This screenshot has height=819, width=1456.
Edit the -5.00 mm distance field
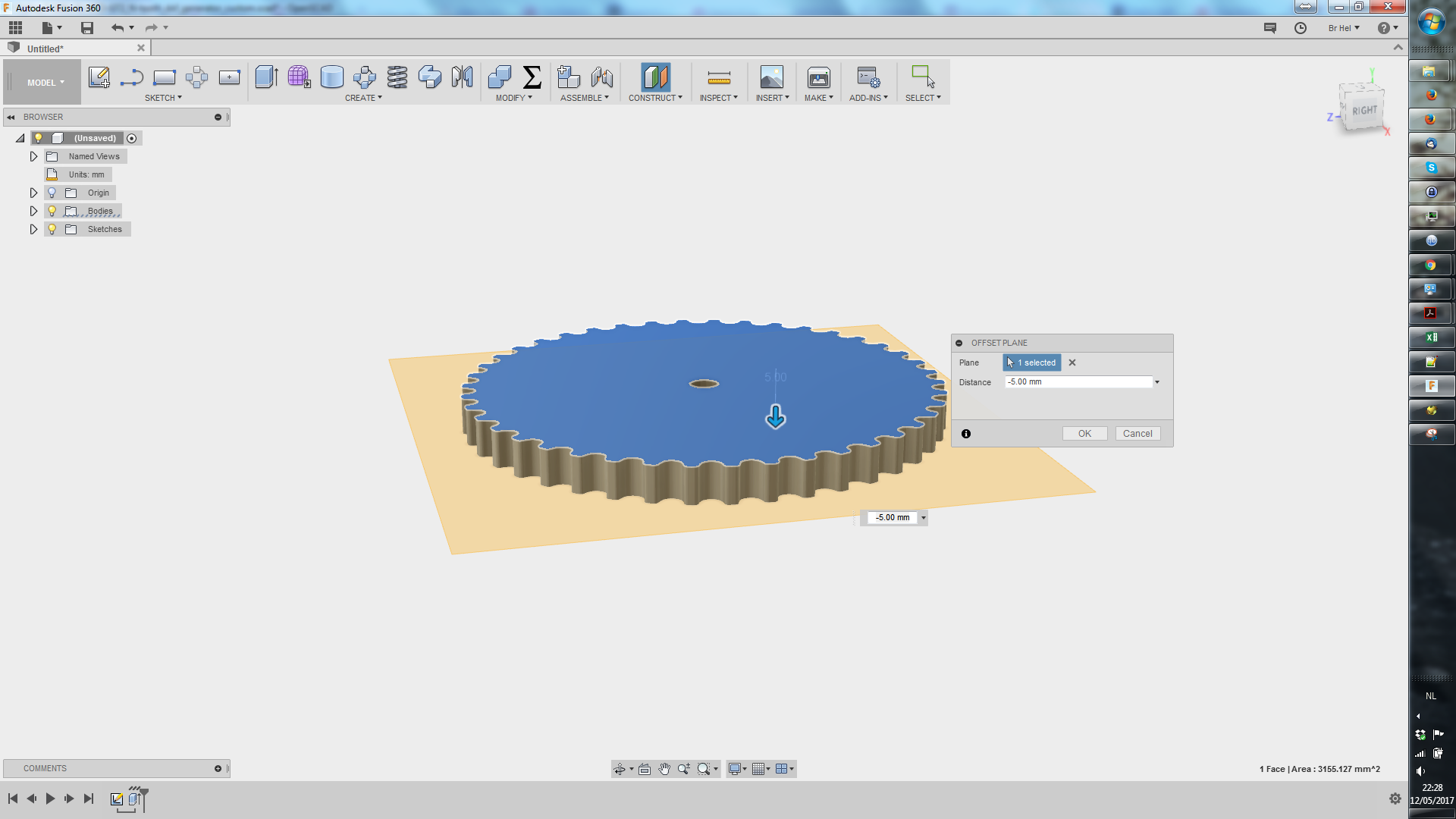click(x=1077, y=381)
